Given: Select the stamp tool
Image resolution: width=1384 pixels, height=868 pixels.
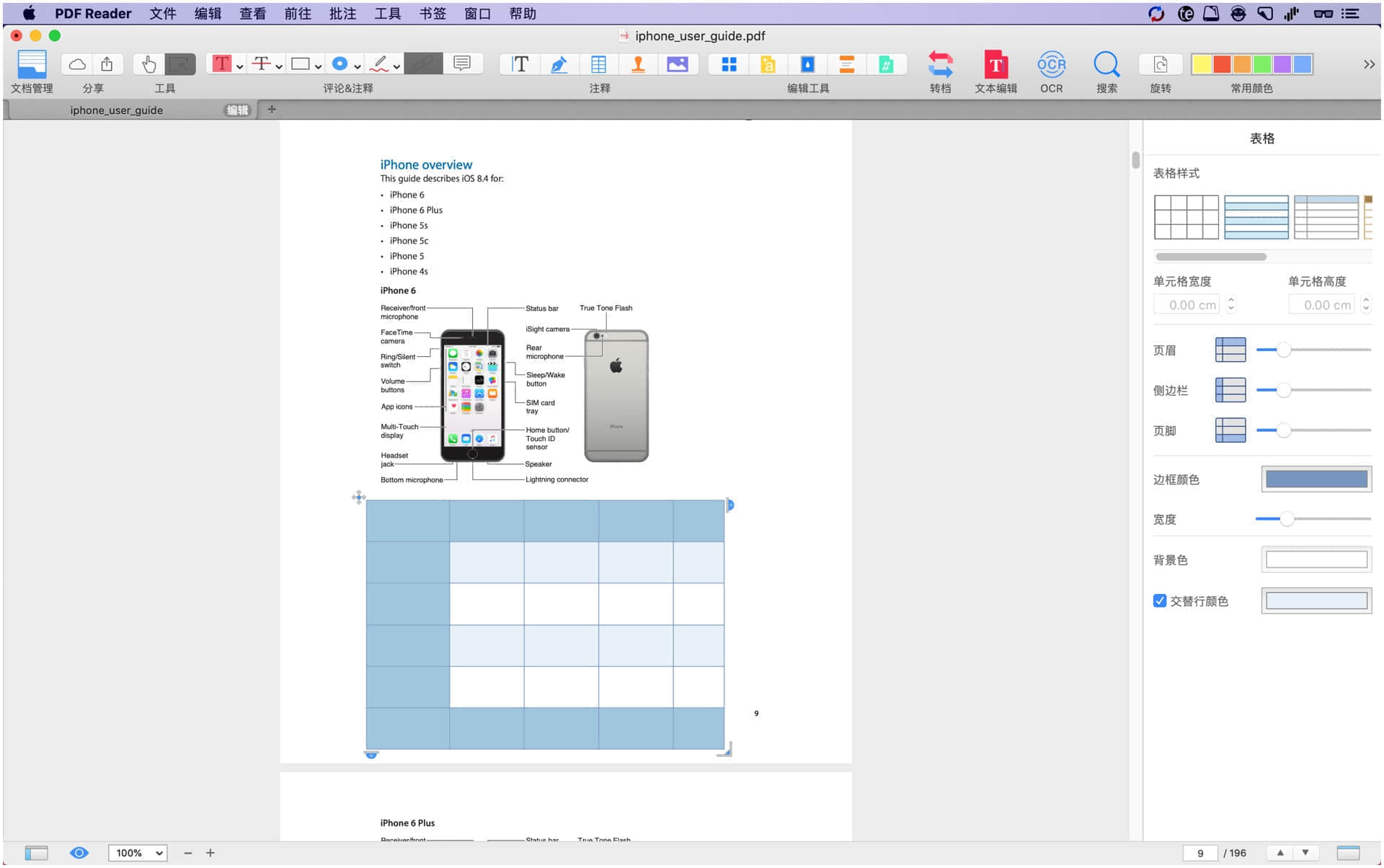Looking at the screenshot, I should tap(638, 64).
